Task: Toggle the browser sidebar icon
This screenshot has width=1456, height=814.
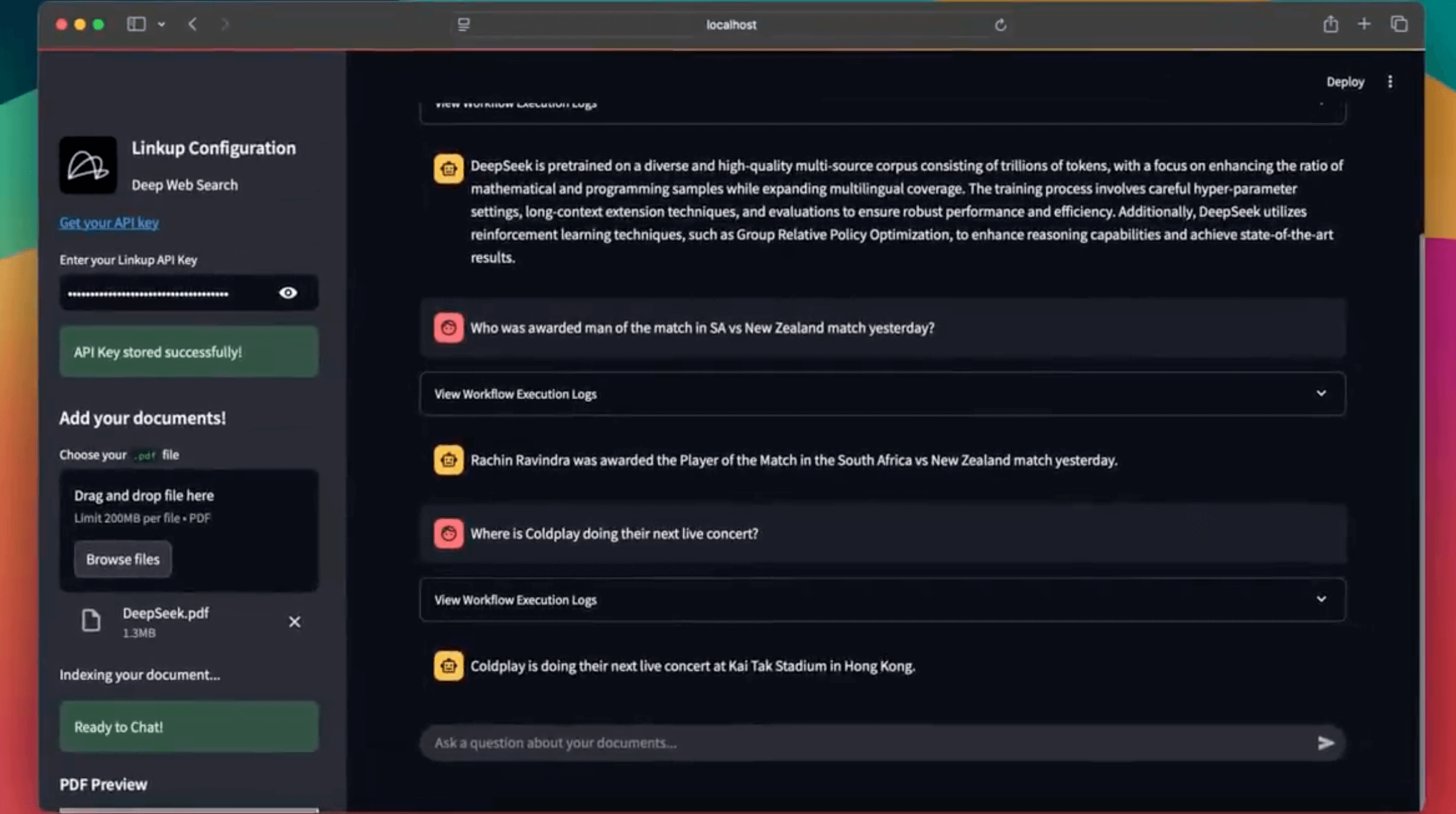Action: click(x=137, y=24)
